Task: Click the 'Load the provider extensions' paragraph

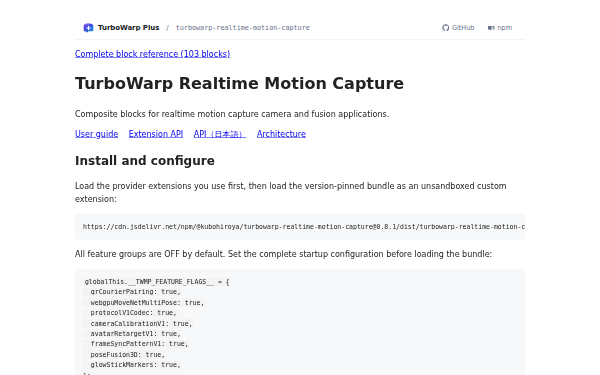Action: pos(291,192)
